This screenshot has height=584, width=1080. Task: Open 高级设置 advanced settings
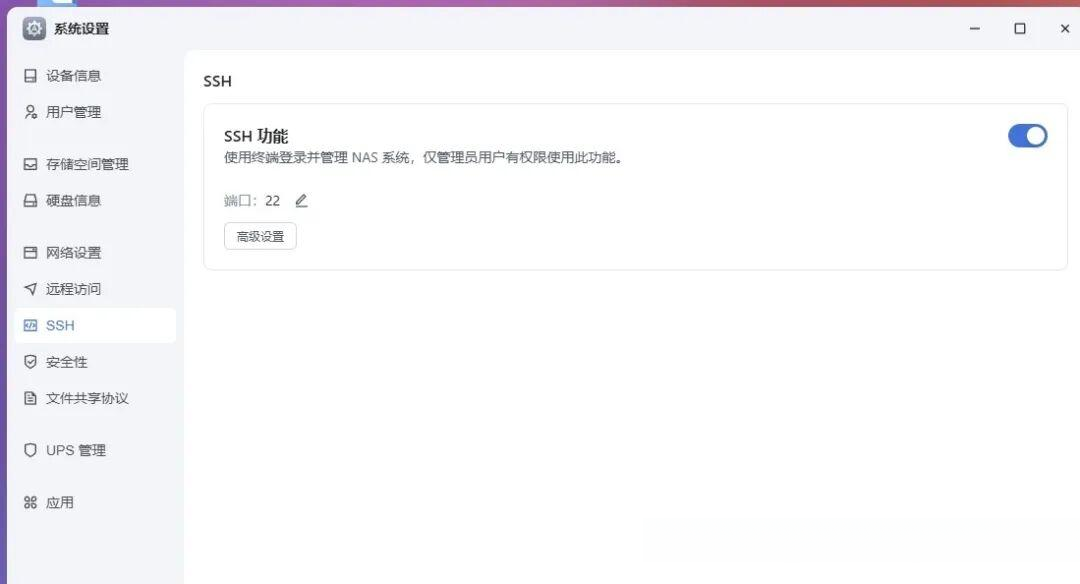coord(260,236)
